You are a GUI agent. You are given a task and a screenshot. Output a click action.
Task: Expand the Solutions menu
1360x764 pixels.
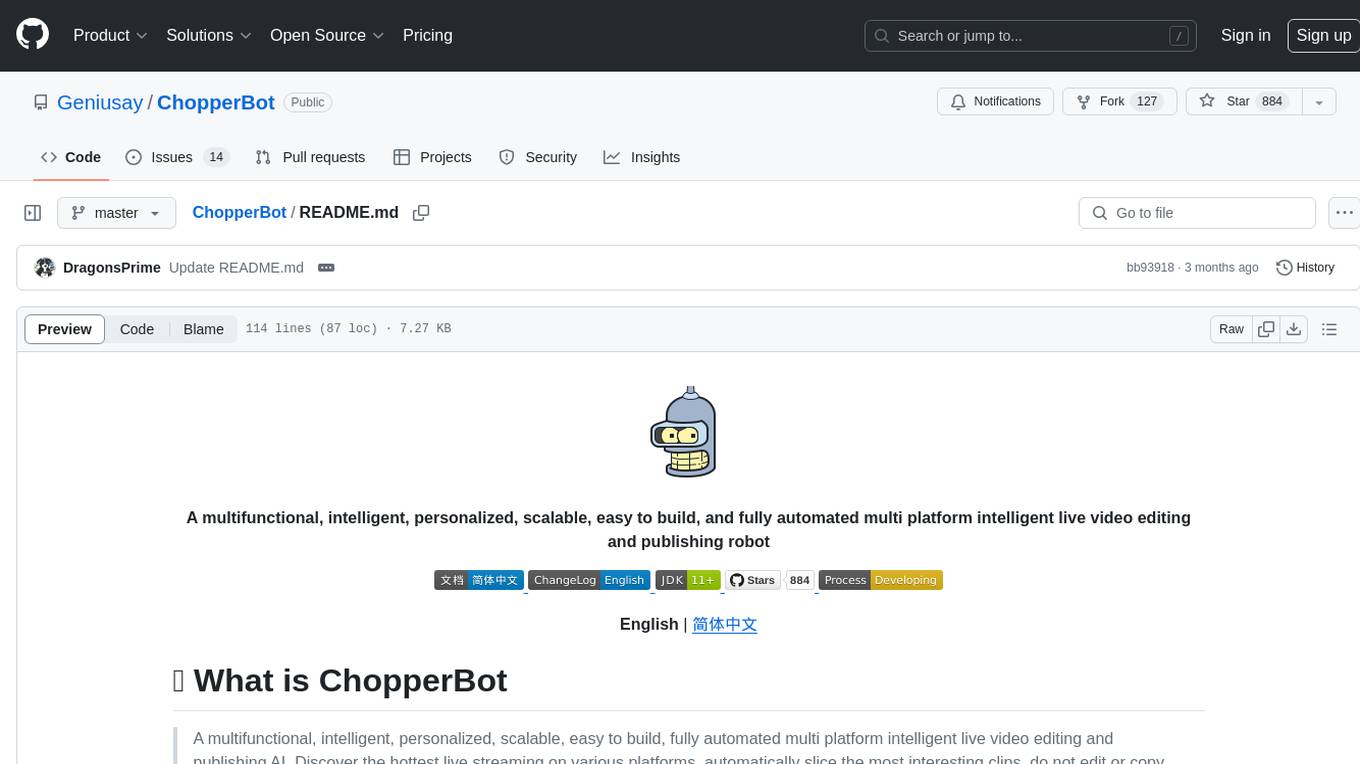click(208, 35)
